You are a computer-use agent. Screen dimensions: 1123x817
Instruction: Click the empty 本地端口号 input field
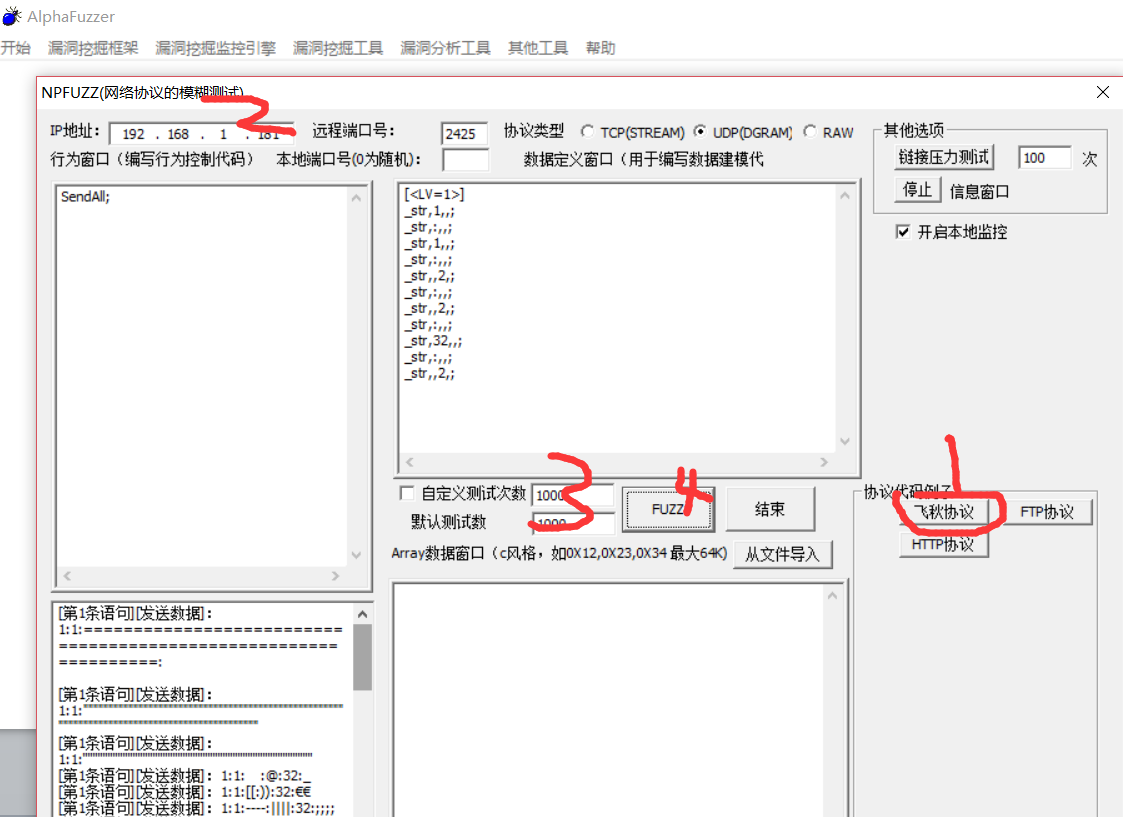pos(466,160)
